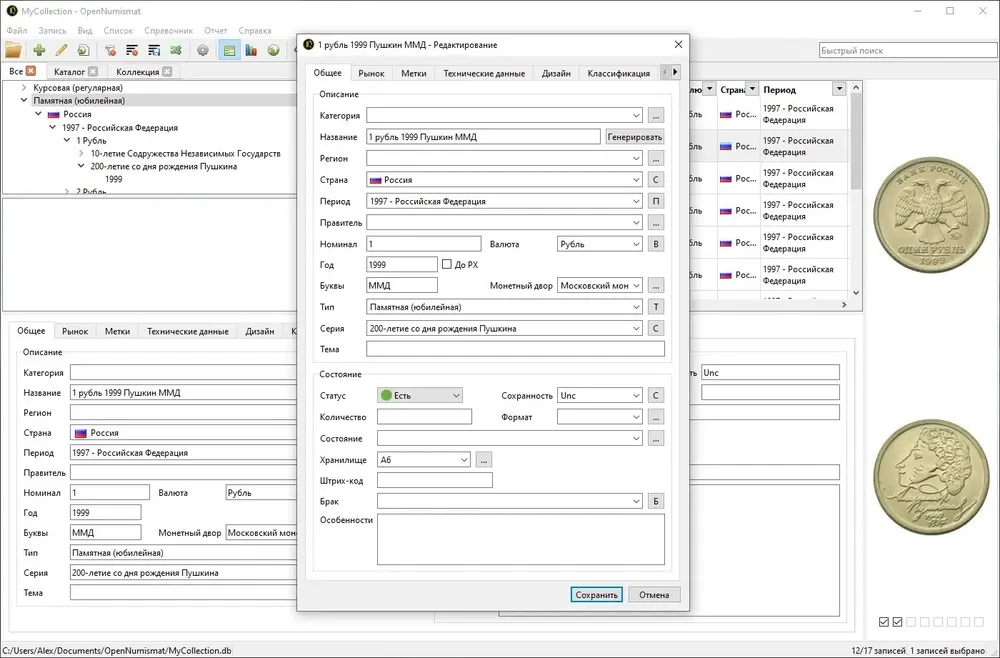Toggle first checked box under coin images
This screenshot has height=658, width=1000.
point(884,622)
